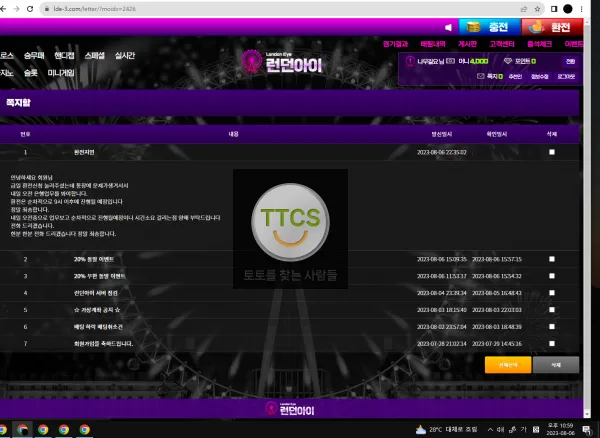Click the 런던아이 ferris wheel logo
The image size is (600, 438).
click(282, 62)
